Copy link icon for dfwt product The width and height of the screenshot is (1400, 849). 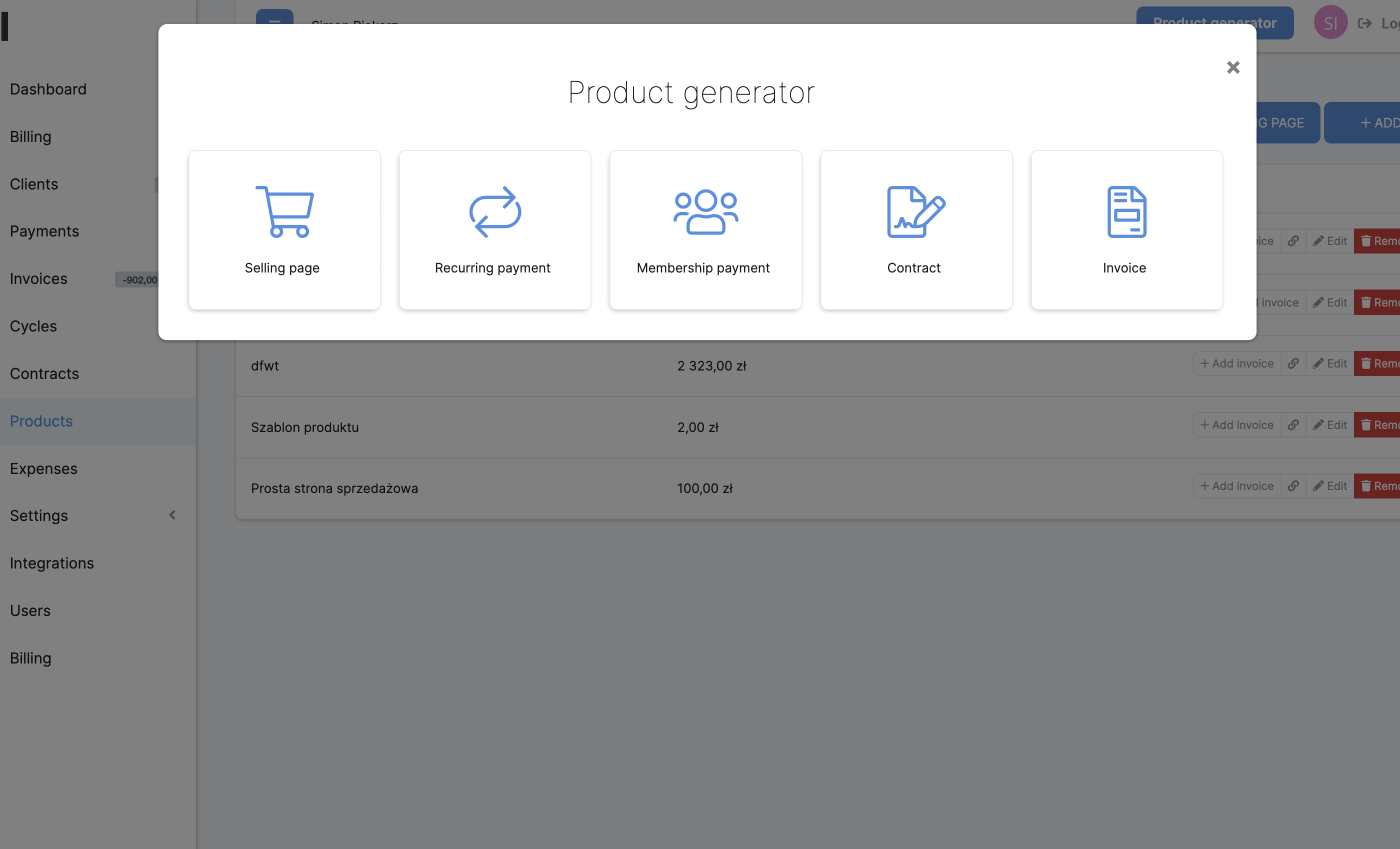(x=1292, y=363)
